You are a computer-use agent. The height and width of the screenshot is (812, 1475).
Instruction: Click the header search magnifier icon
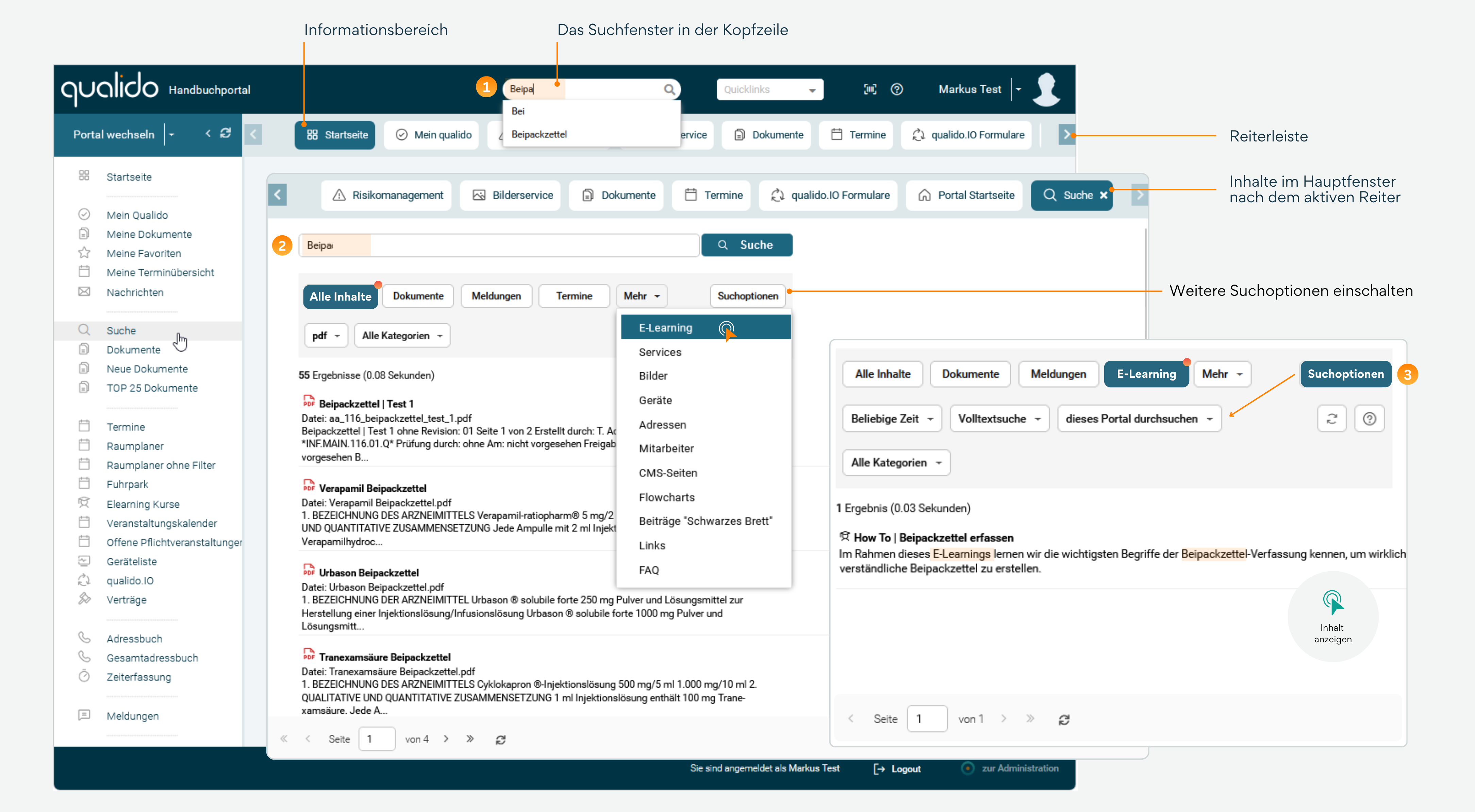point(669,89)
